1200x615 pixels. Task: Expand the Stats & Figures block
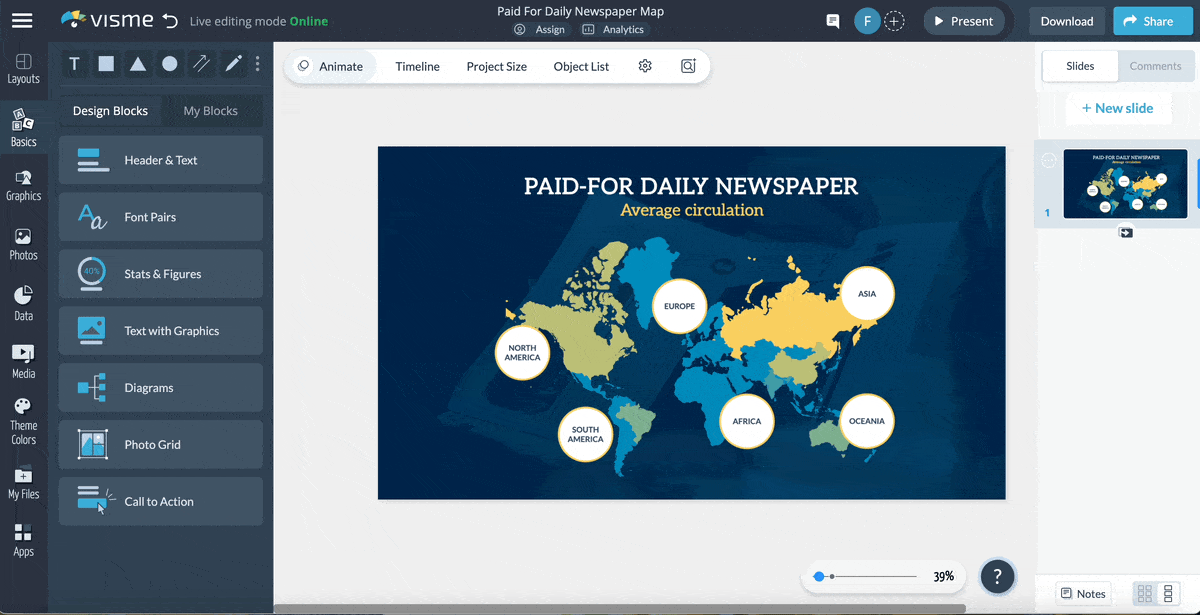click(161, 274)
